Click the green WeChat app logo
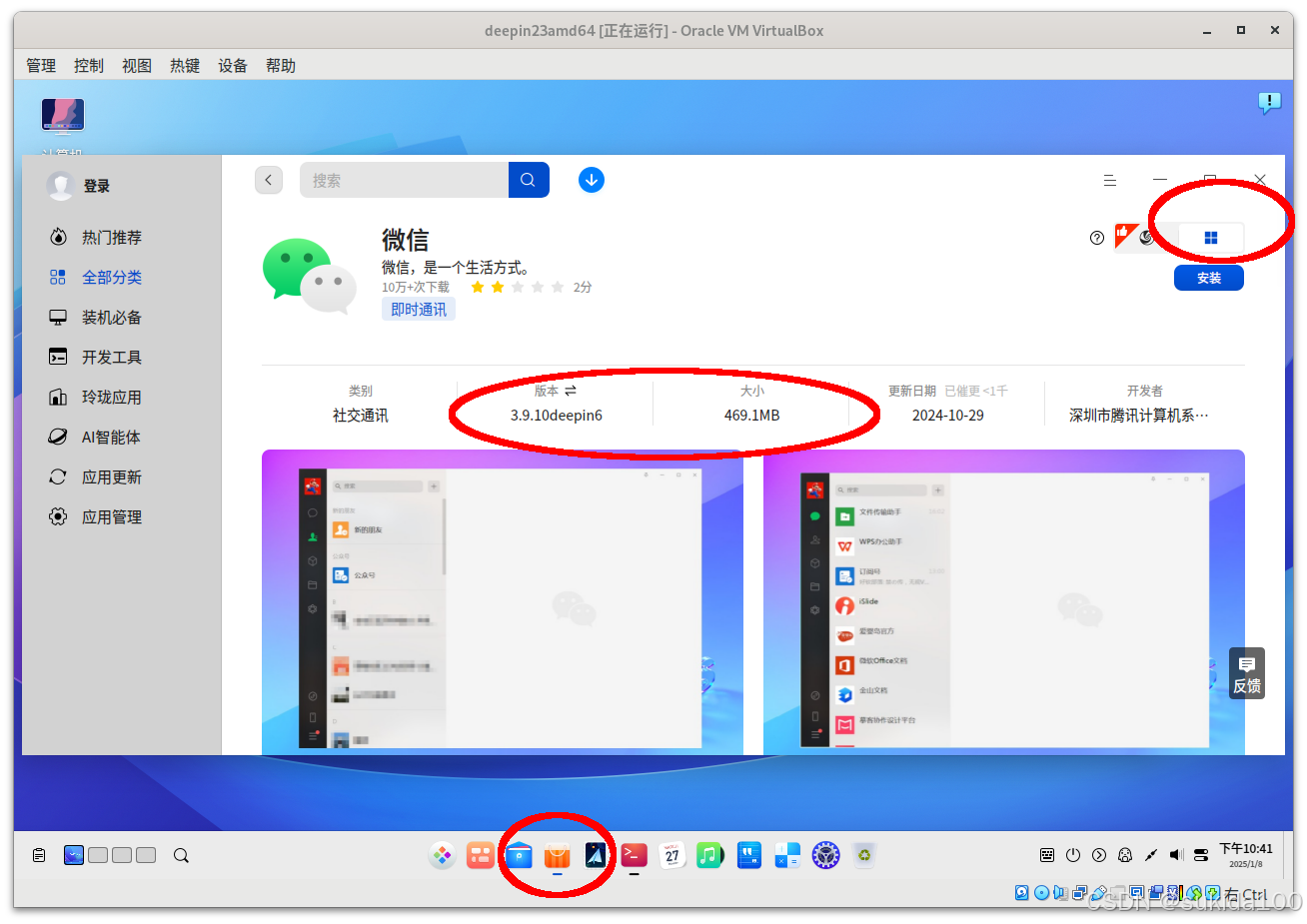The image size is (1307, 924). coord(310,276)
